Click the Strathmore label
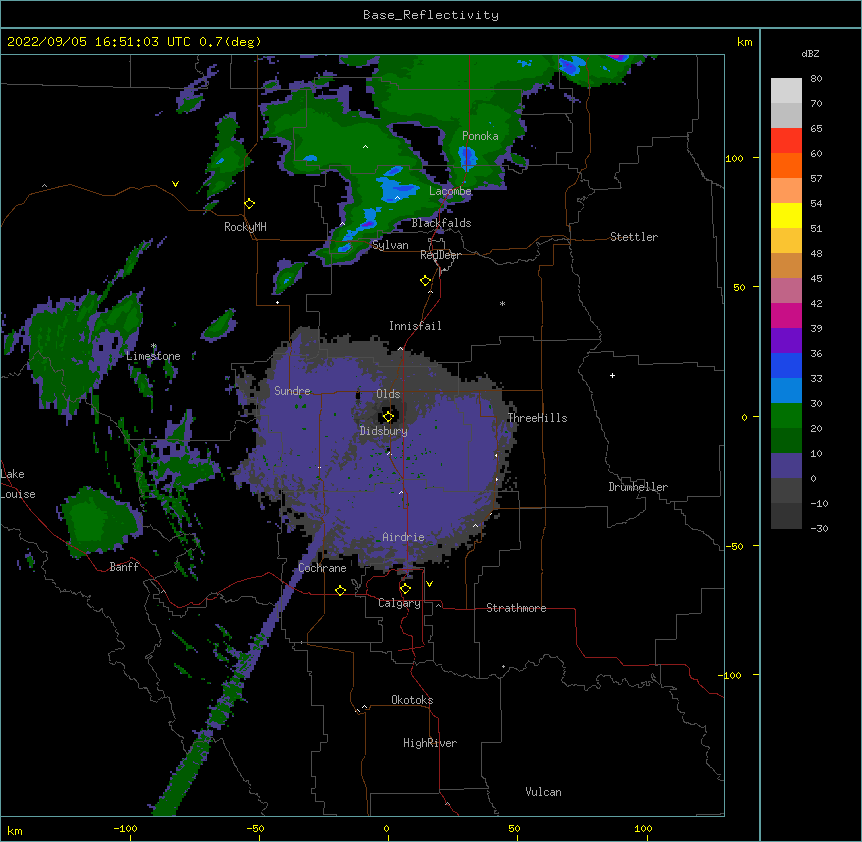Image resolution: width=862 pixels, height=842 pixels. pos(516,608)
